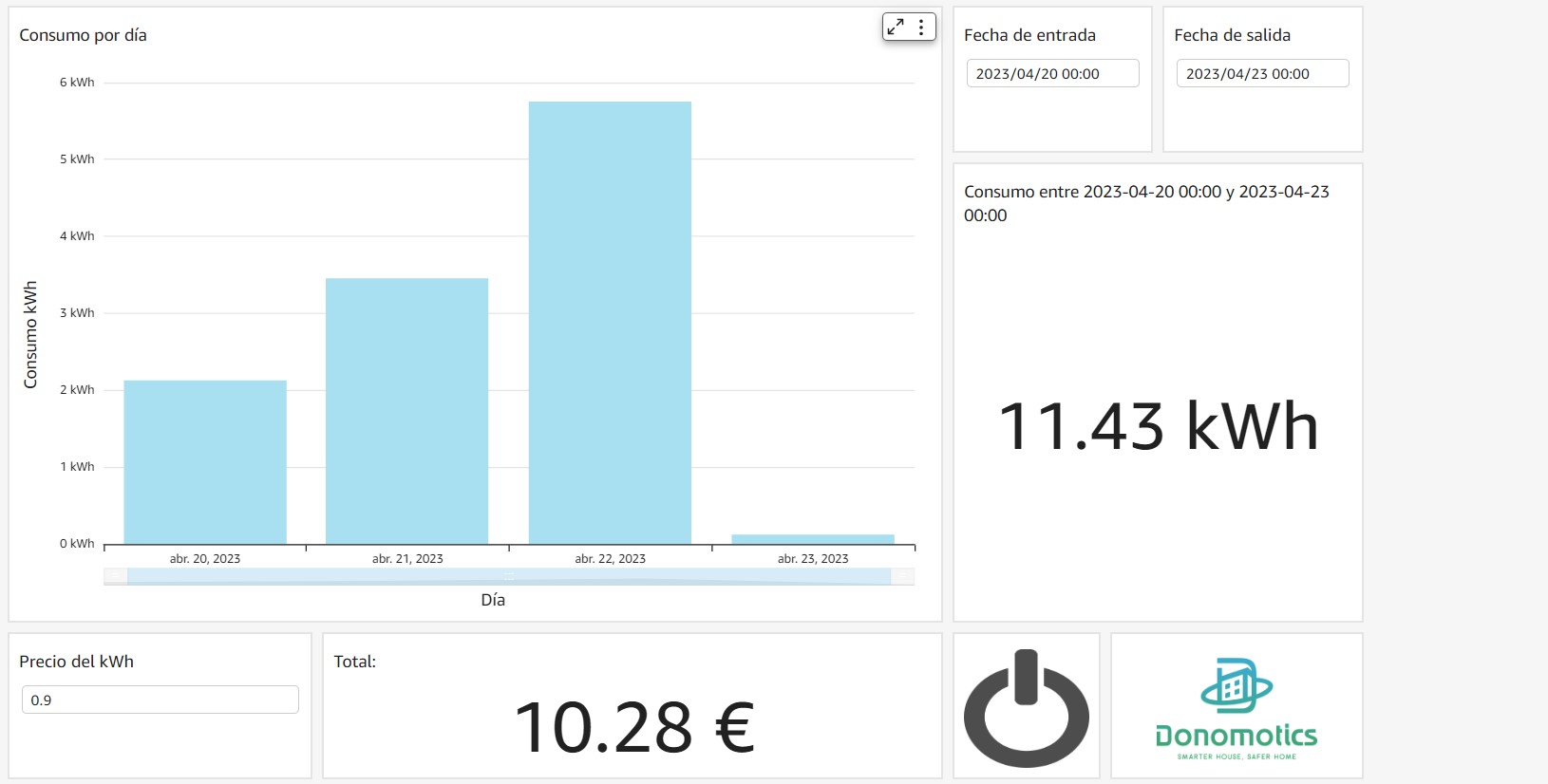This screenshot has height=784, width=1548.
Task: Open the chart's three-dot options menu
Action: click(x=921, y=28)
